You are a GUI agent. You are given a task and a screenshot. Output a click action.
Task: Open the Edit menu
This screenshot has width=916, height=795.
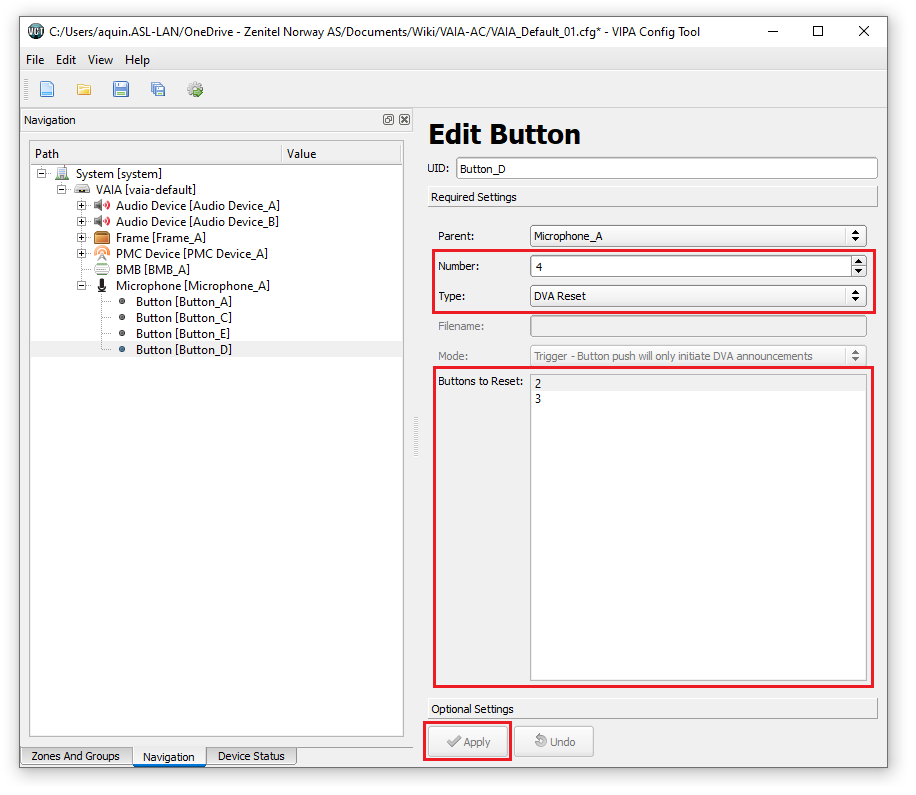coord(66,60)
